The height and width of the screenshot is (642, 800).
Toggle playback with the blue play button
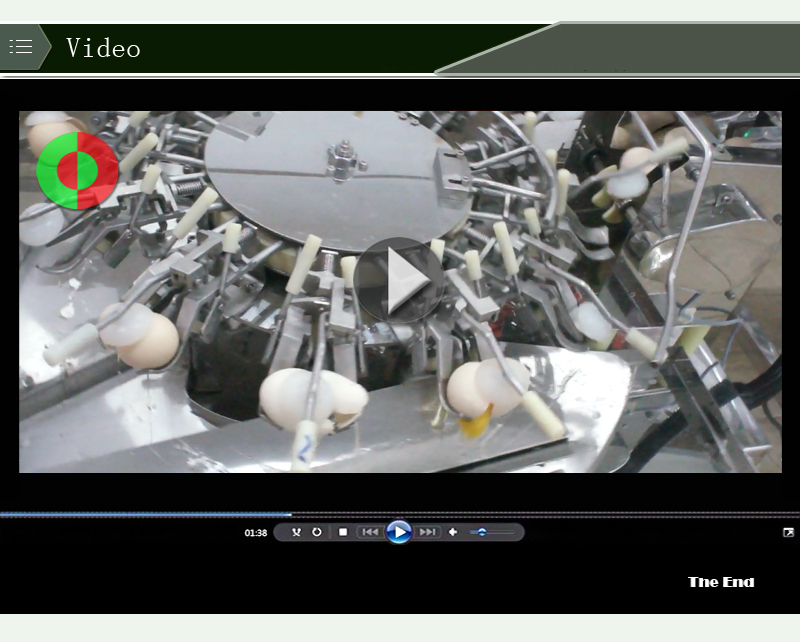(400, 532)
